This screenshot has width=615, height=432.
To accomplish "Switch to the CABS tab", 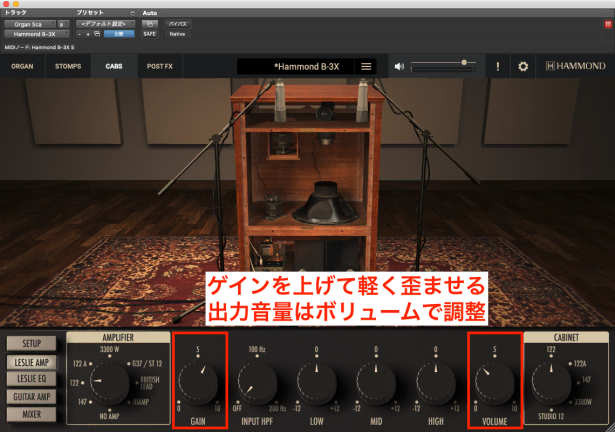I will click(114, 66).
